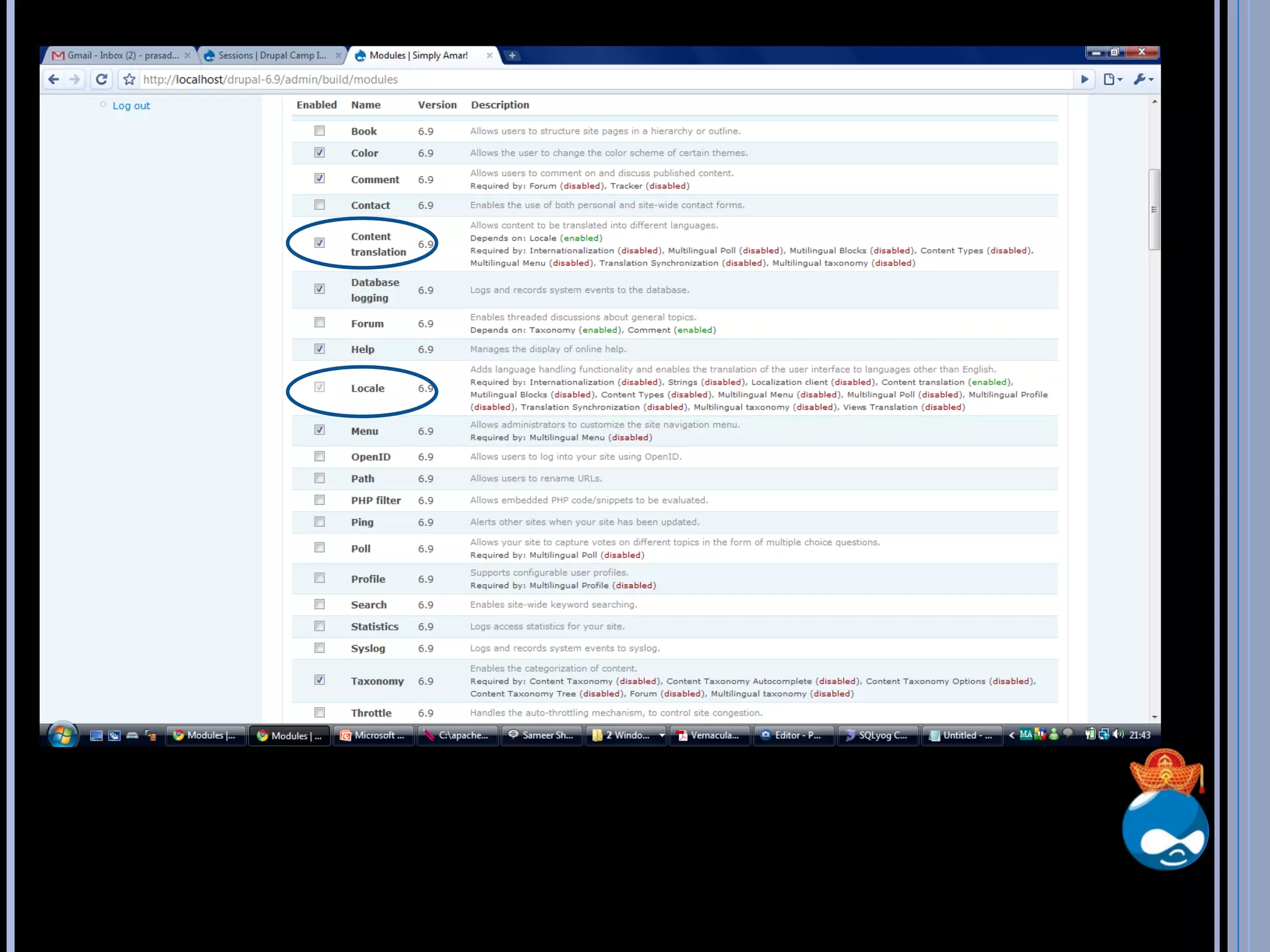Open a new tab with plus icon
Viewport: 1270px width, 952px height.
[512, 56]
